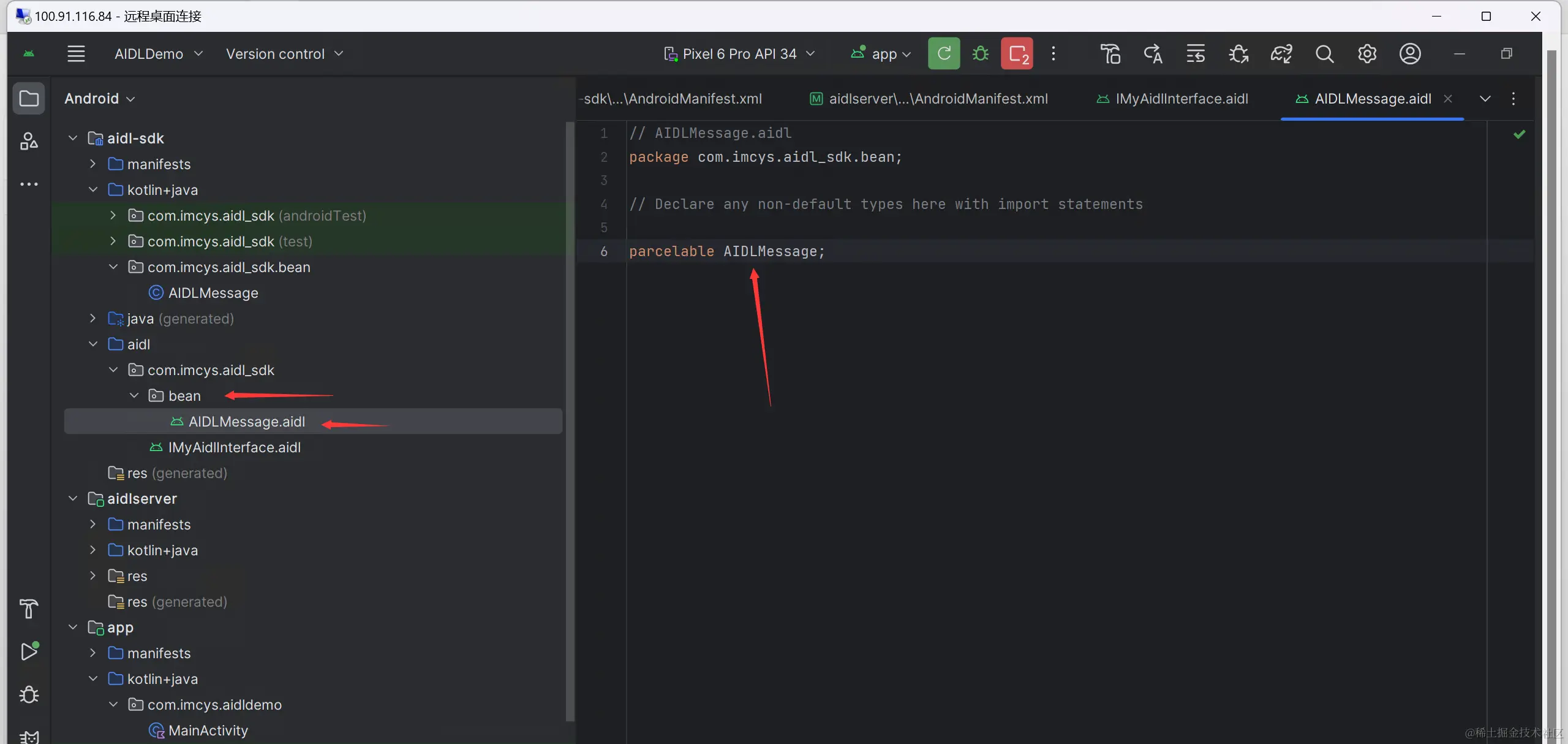Image resolution: width=1568 pixels, height=744 pixels.
Task: Click on line 6 parcelable AIDLMessage code
Action: (x=727, y=251)
